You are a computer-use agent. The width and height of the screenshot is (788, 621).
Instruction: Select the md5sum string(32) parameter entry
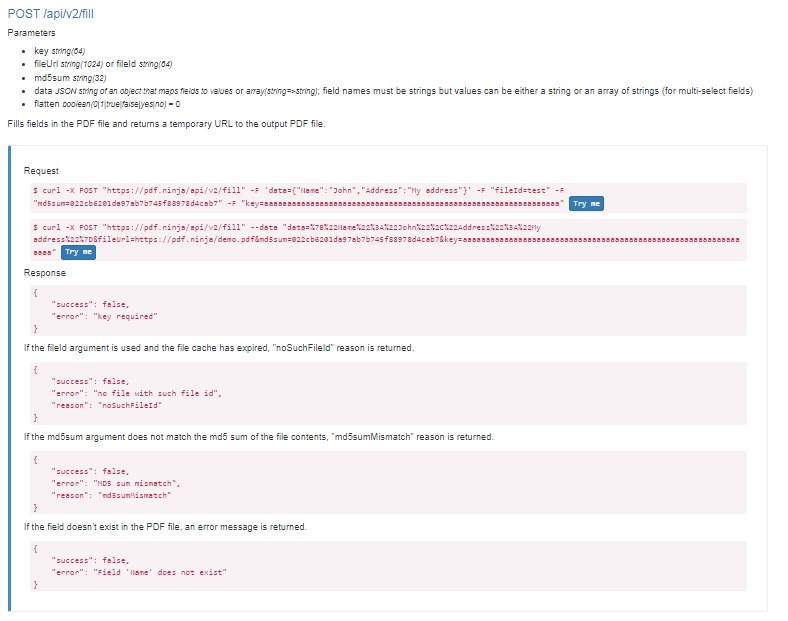[x=70, y=78]
